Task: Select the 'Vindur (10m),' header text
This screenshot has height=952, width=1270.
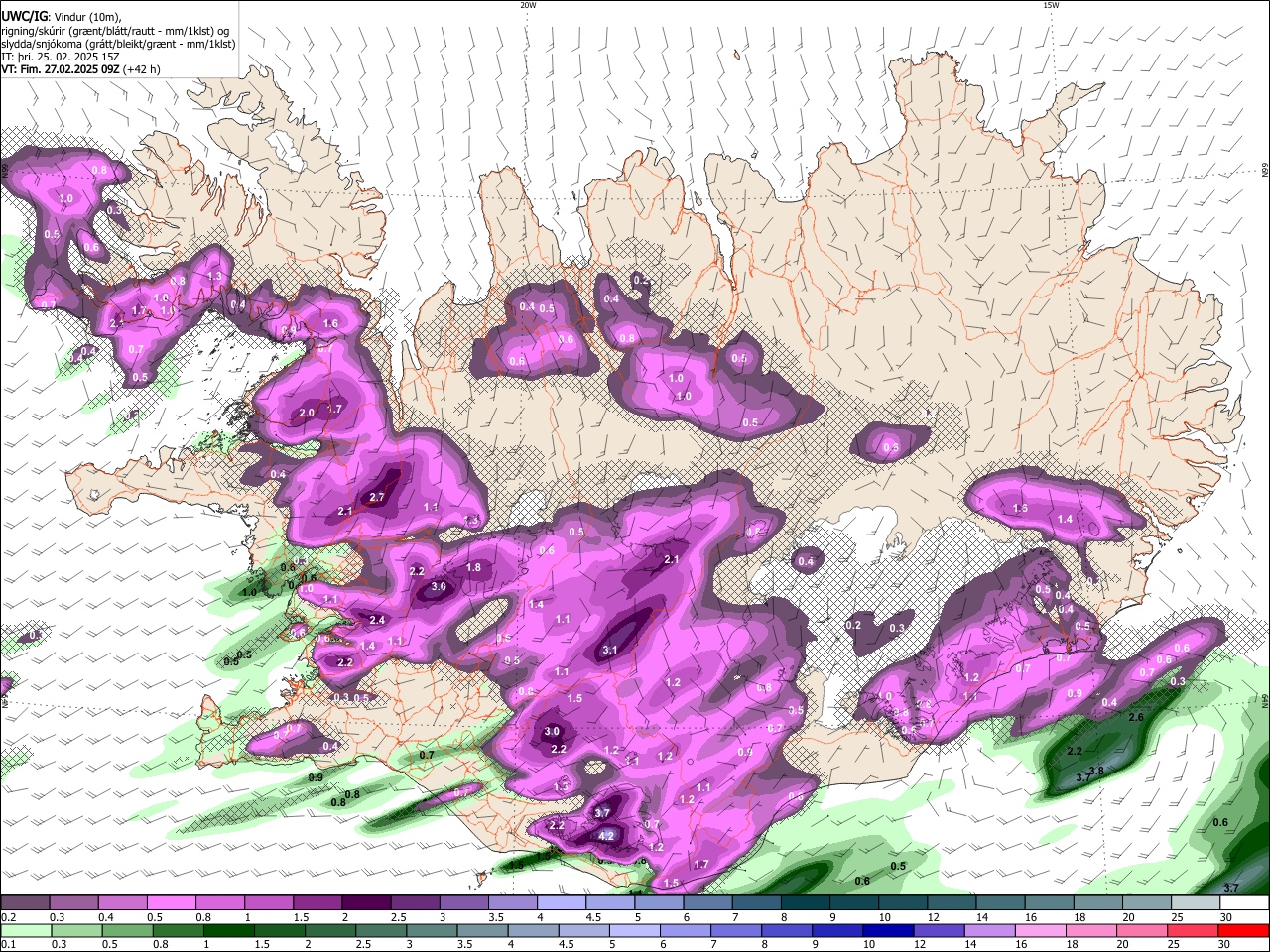Action: [86, 16]
